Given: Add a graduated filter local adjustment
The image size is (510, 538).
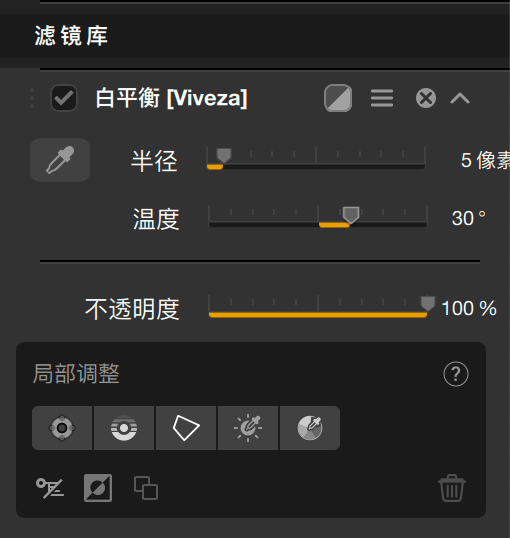Looking at the screenshot, I should coord(124,428).
